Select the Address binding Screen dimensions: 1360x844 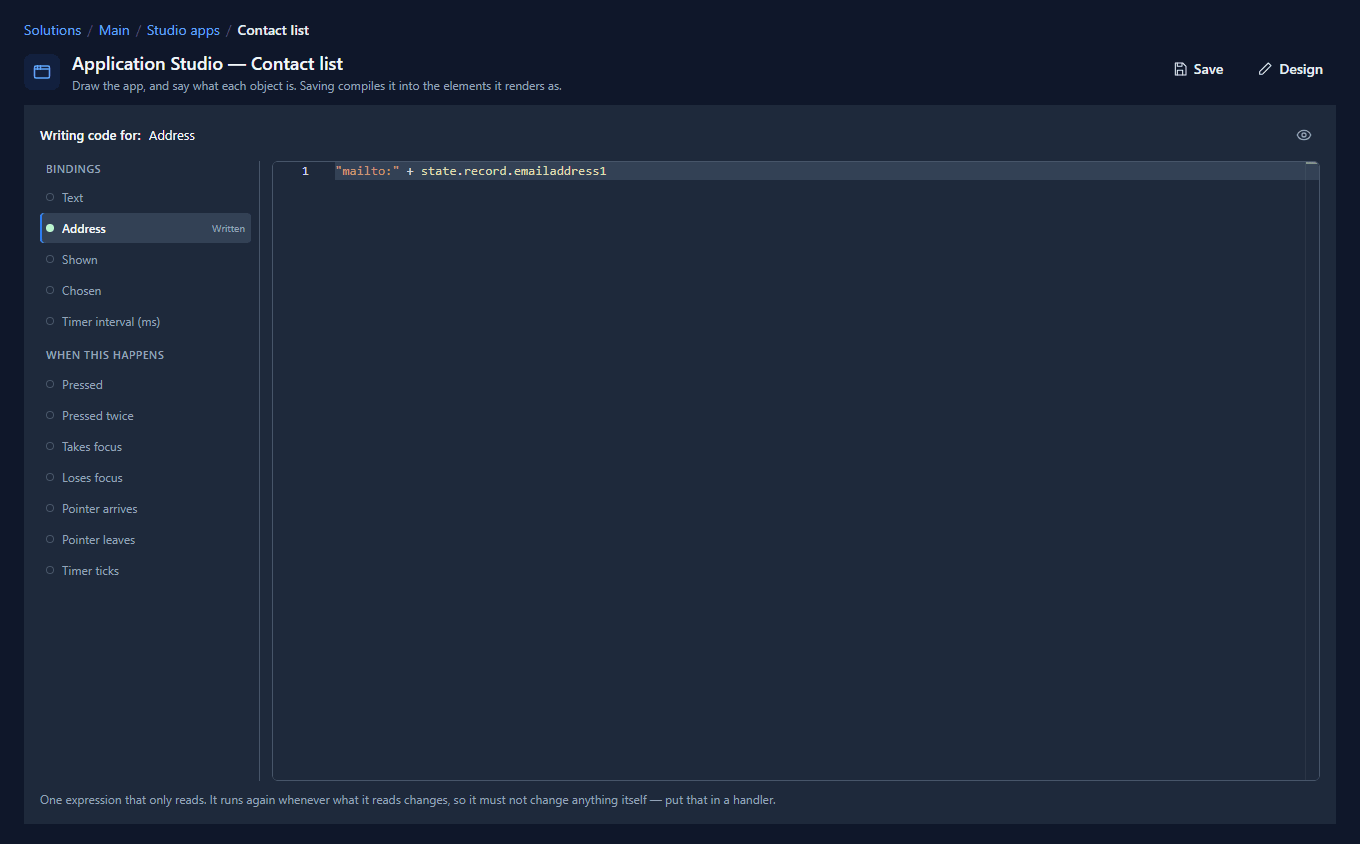[x=145, y=229]
